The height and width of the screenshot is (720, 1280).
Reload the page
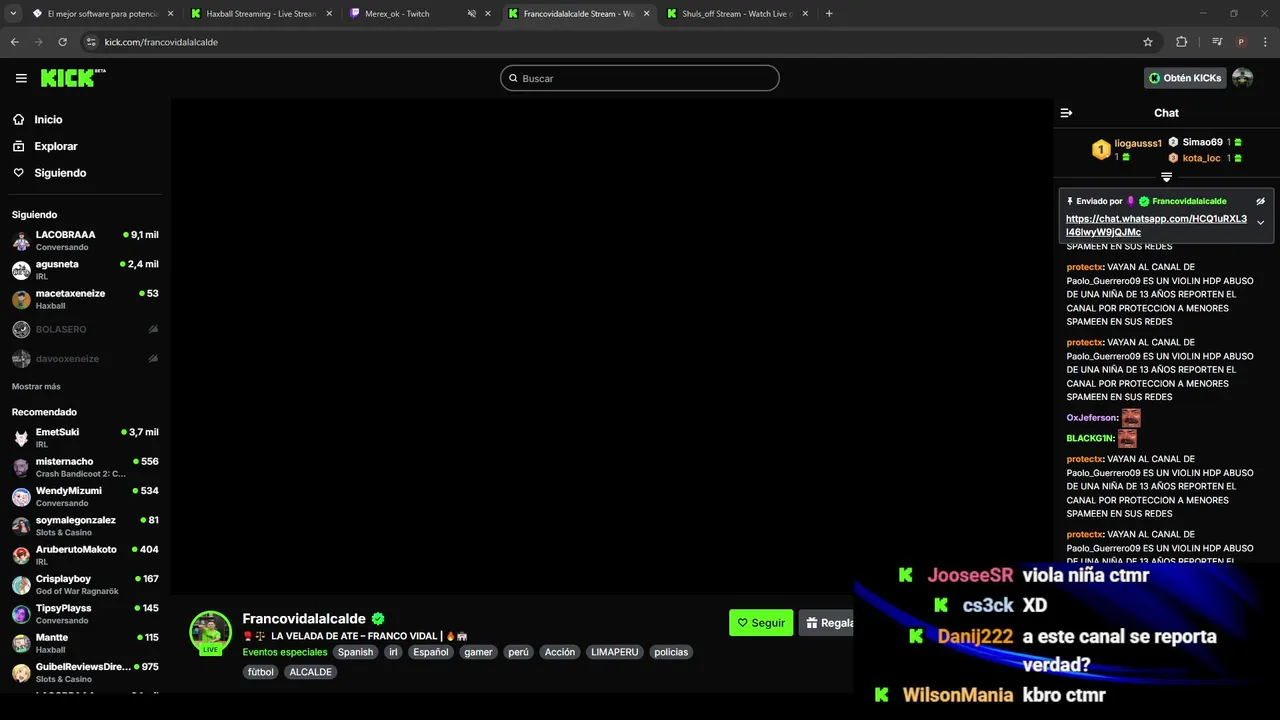click(x=62, y=42)
